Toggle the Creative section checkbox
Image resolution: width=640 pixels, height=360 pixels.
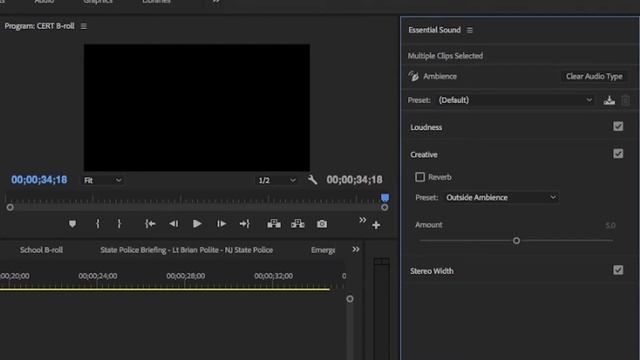click(618, 154)
